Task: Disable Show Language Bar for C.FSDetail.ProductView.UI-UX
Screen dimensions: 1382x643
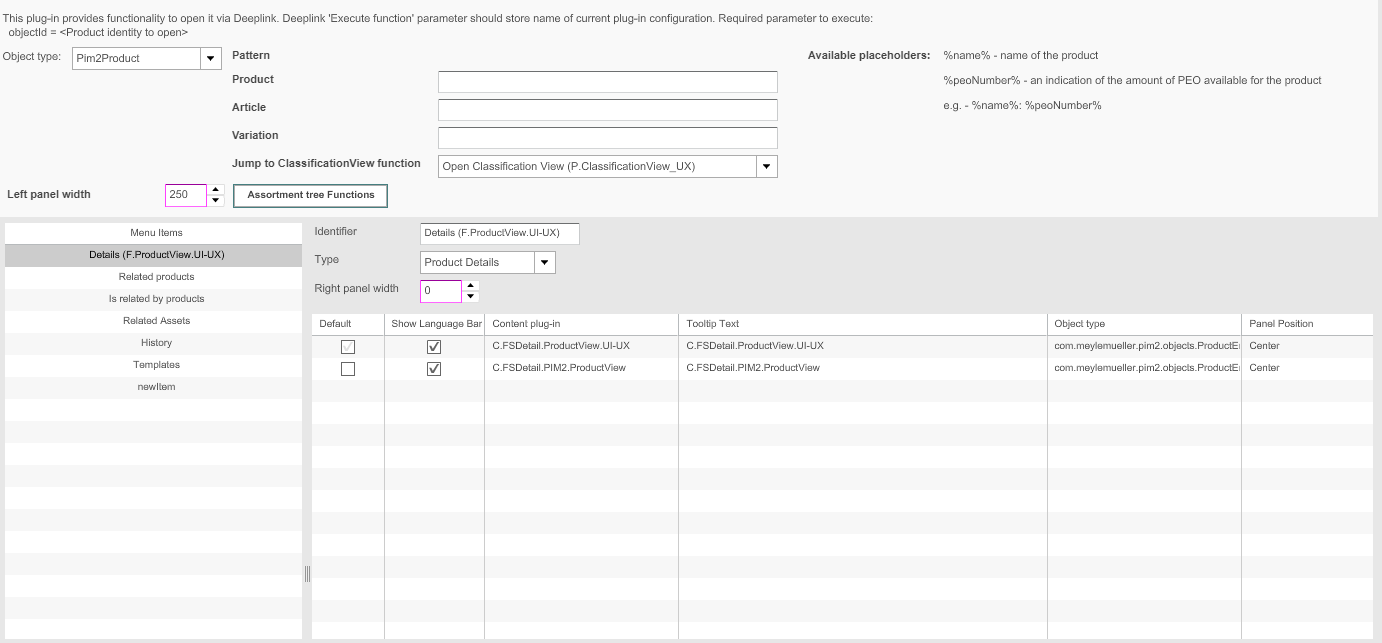Action: (434, 346)
